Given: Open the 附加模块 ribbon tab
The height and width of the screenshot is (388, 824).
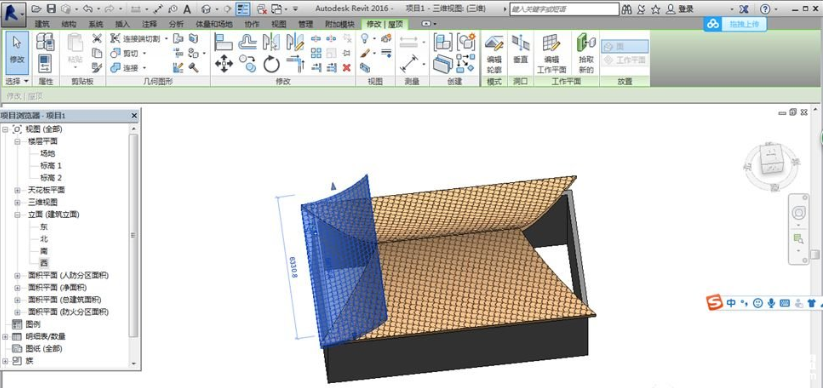Looking at the screenshot, I should pyautogui.click(x=339, y=24).
